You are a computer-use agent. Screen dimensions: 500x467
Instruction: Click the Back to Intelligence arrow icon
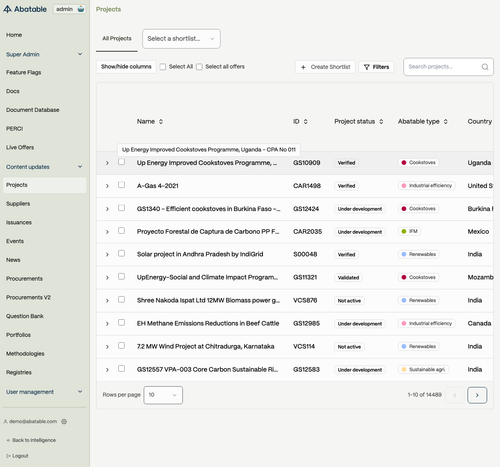point(8,440)
